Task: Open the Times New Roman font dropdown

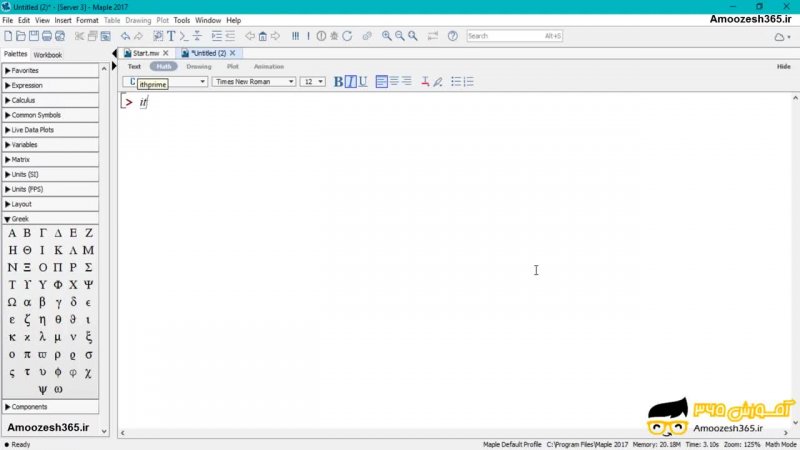Action: click(254, 82)
